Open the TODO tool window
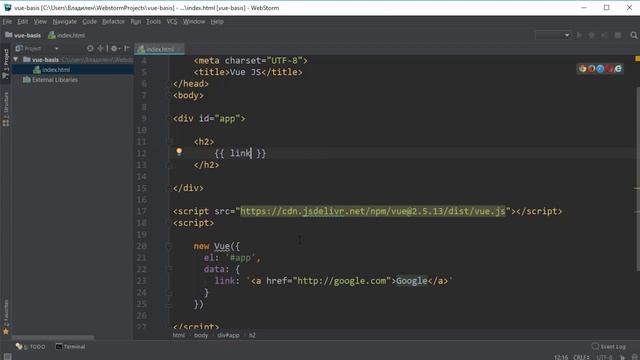Screen dimensions: 640x360 click(31, 347)
